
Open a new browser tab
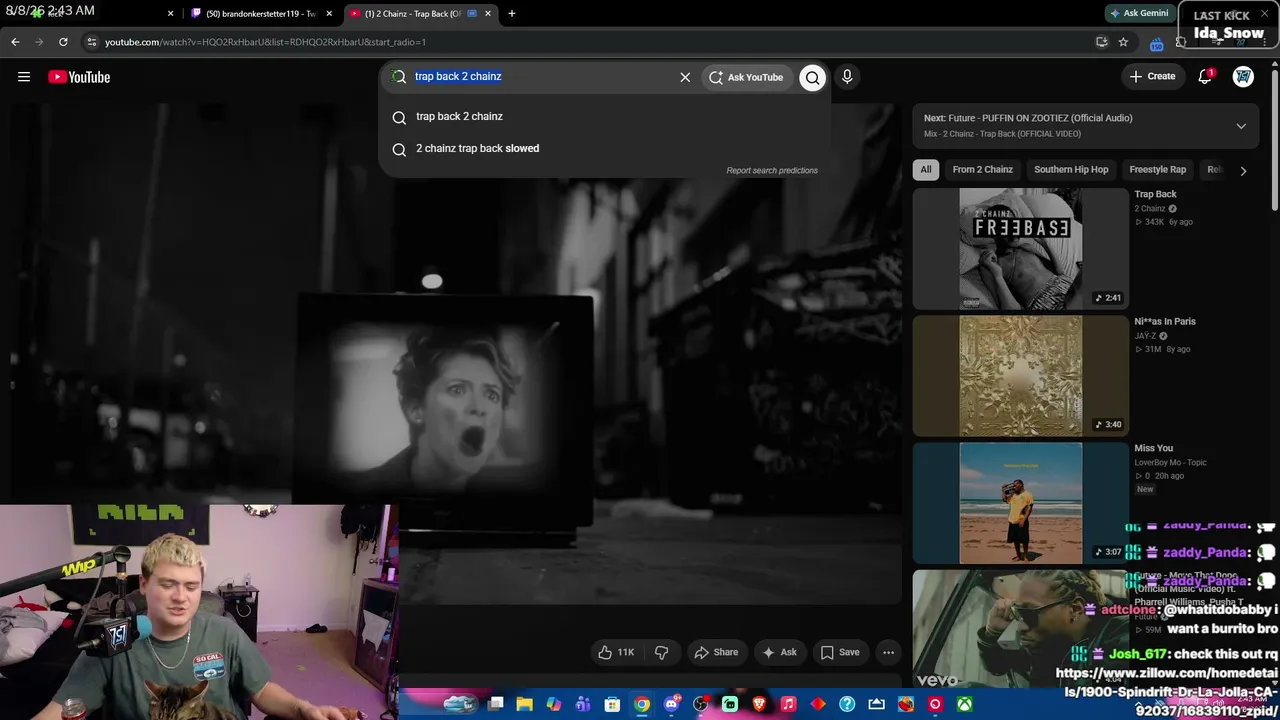tap(512, 14)
